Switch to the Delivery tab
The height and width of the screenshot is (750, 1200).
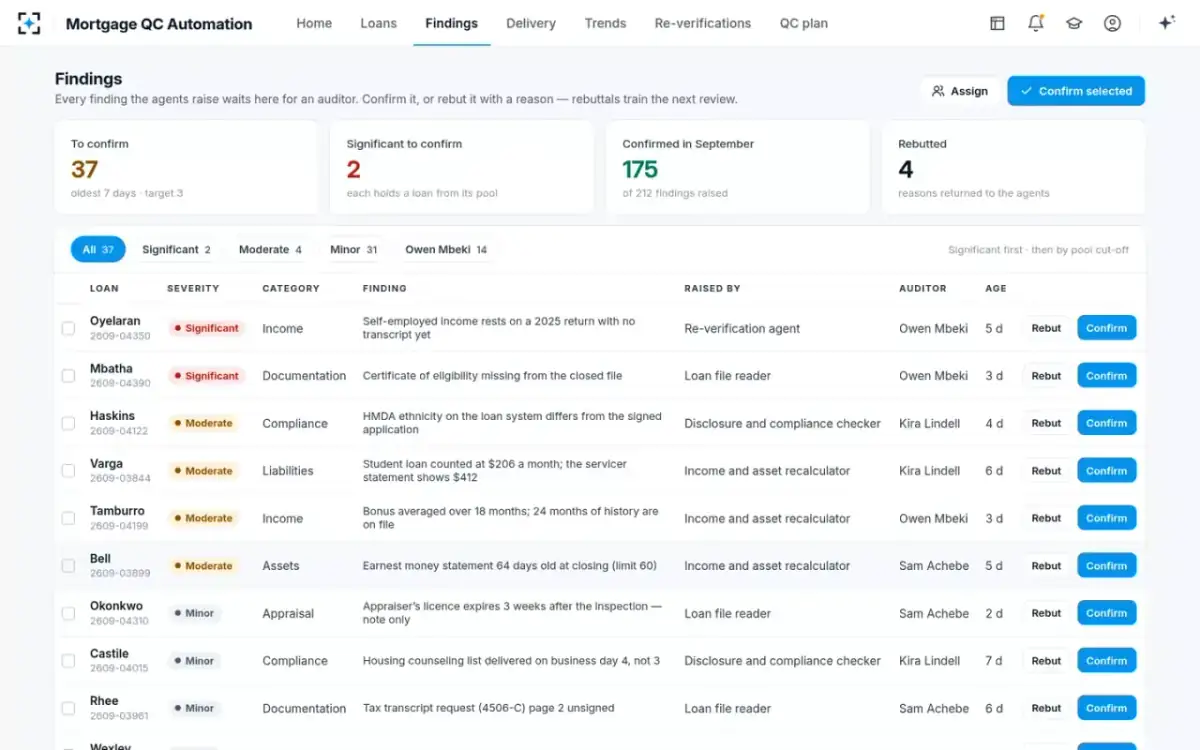[x=531, y=23]
